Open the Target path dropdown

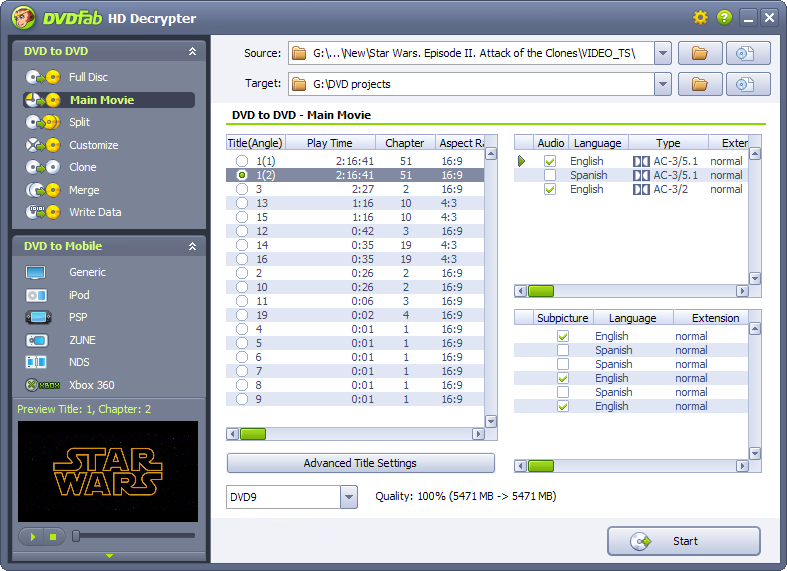(663, 84)
